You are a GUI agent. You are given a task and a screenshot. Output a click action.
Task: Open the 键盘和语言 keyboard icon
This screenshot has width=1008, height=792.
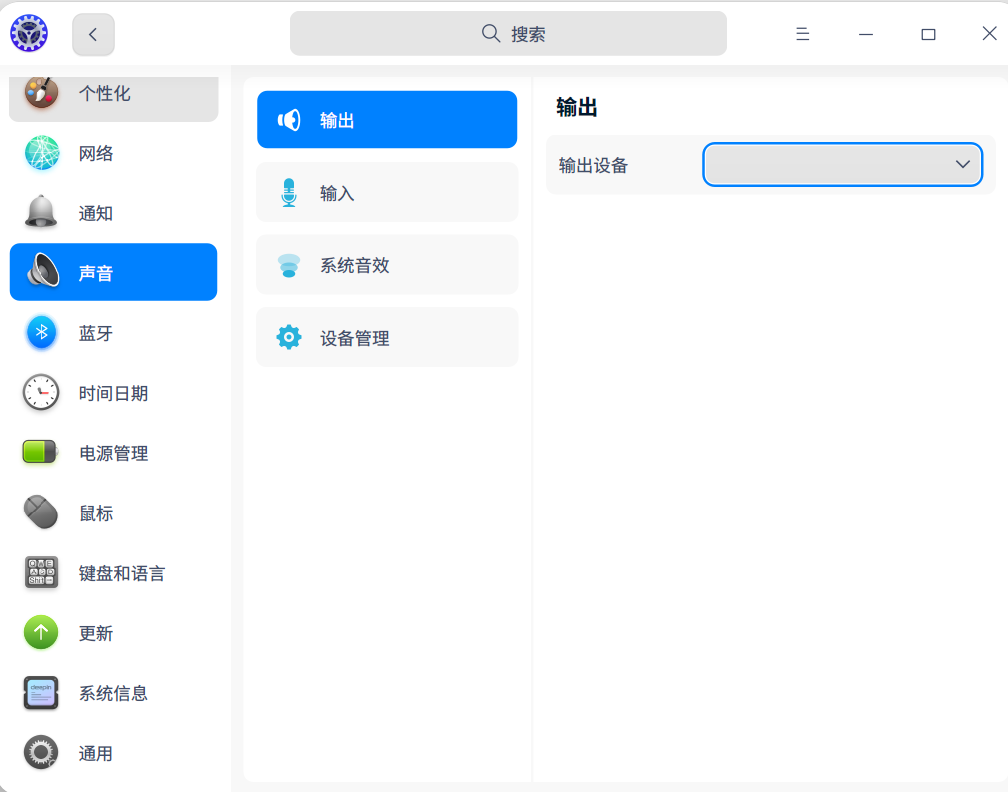click(41, 572)
